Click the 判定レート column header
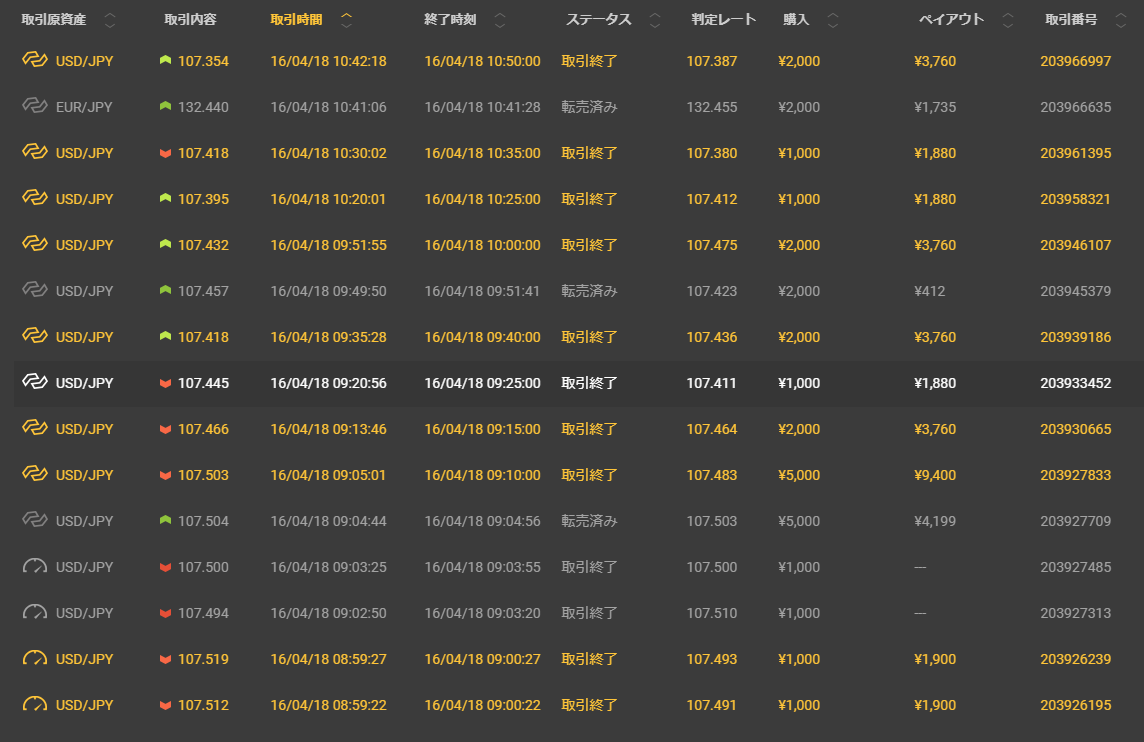 (x=723, y=20)
